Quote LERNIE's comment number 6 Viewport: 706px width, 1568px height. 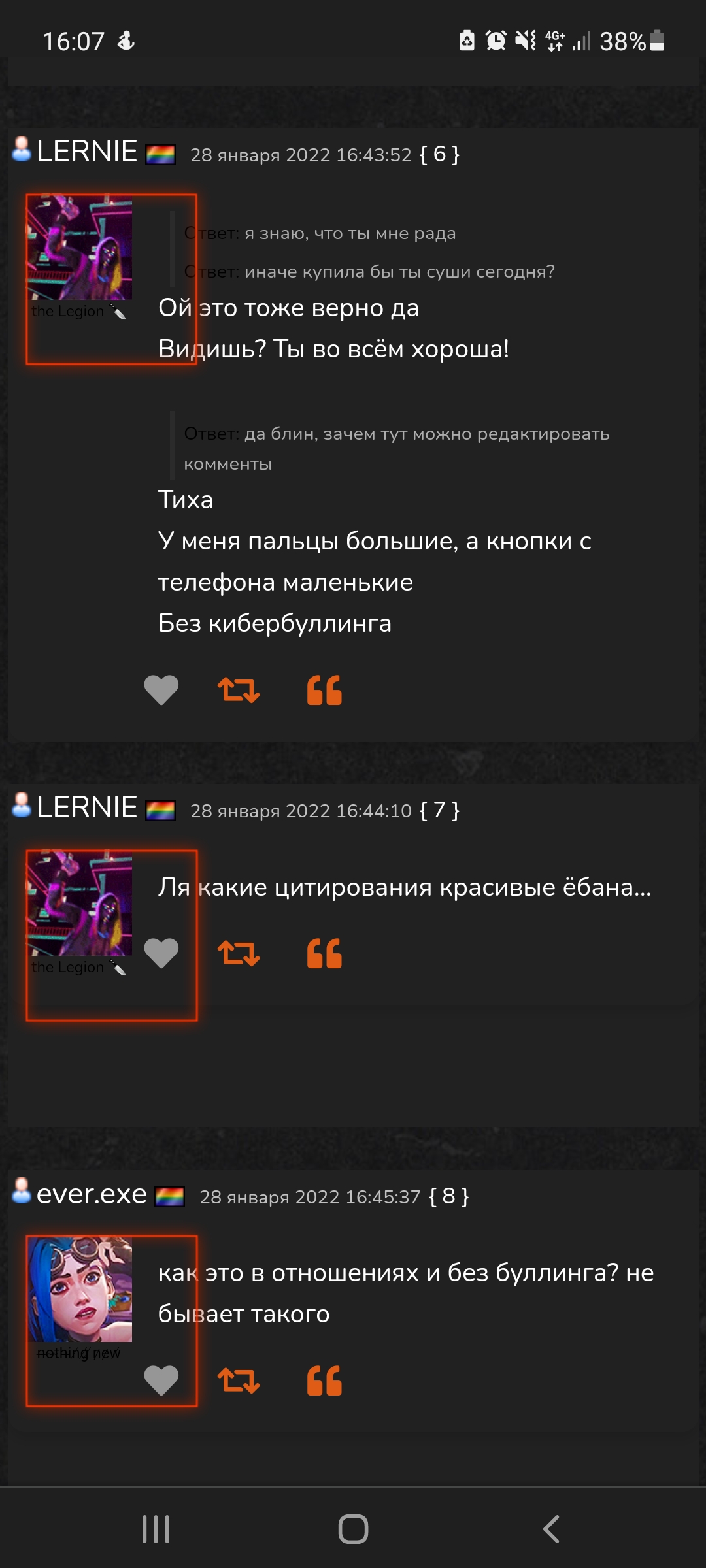point(324,690)
